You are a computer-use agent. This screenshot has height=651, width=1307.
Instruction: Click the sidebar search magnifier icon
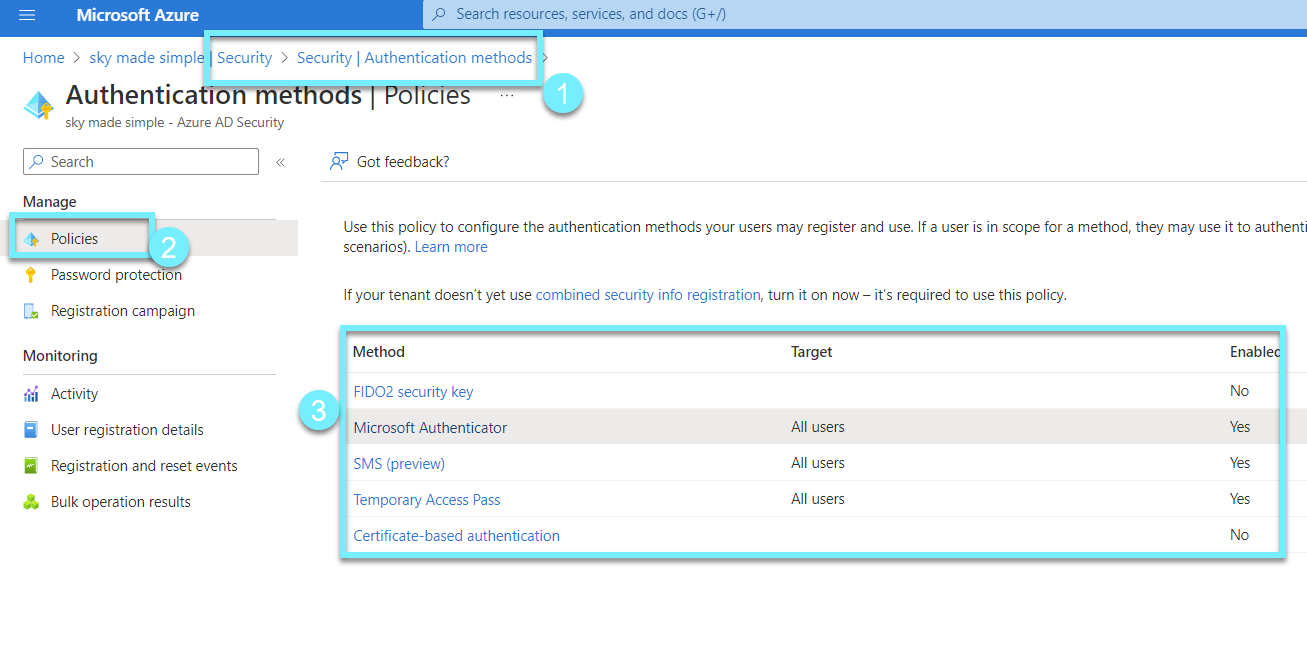pos(37,162)
